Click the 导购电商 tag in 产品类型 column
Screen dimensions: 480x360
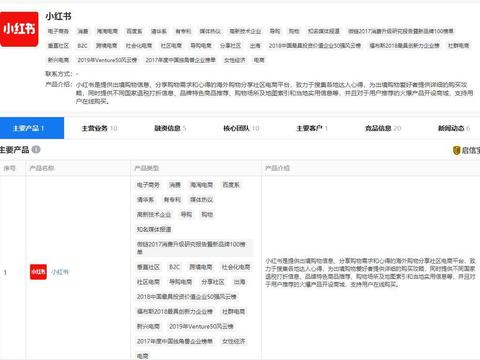(181, 282)
